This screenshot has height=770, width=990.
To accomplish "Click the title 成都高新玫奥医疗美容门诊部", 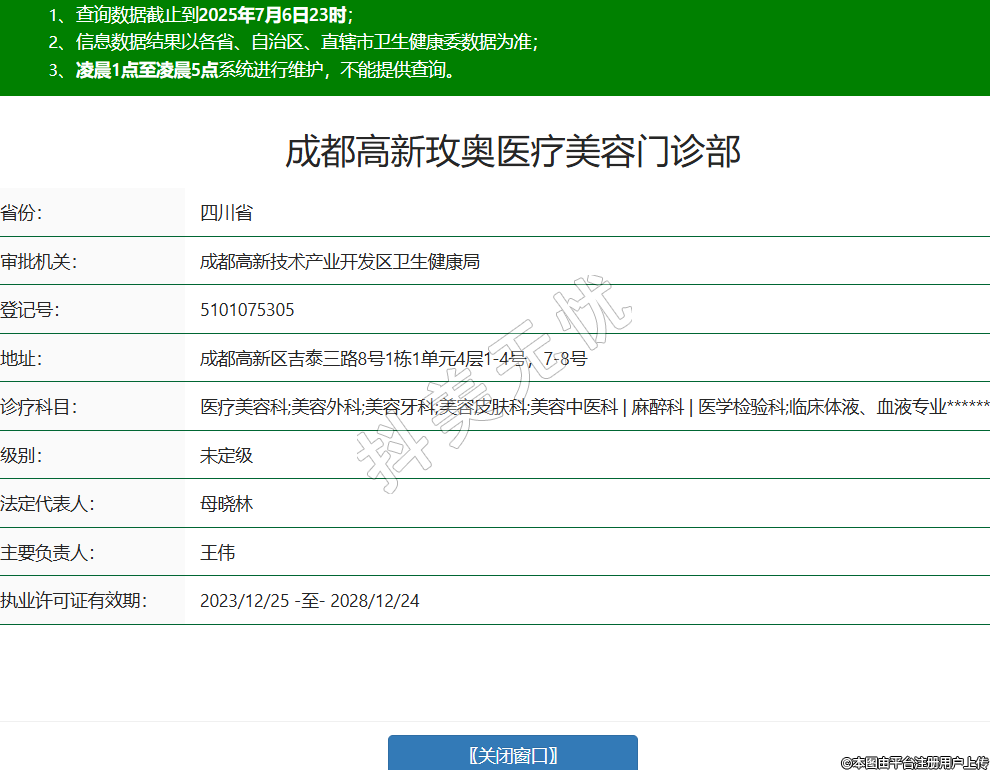I will 512,152.
